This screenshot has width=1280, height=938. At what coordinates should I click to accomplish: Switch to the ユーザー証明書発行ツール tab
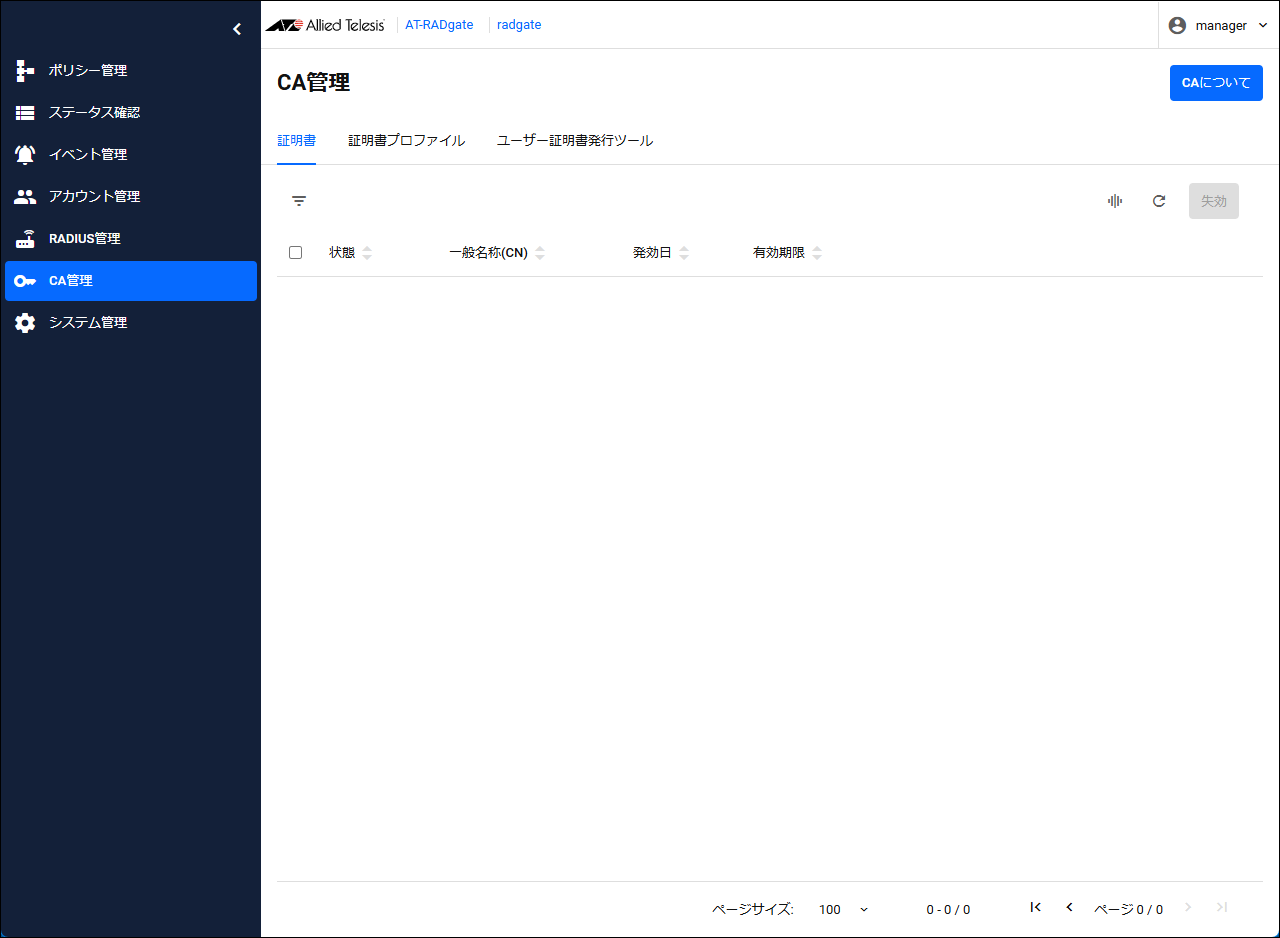click(x=575, y=141)
